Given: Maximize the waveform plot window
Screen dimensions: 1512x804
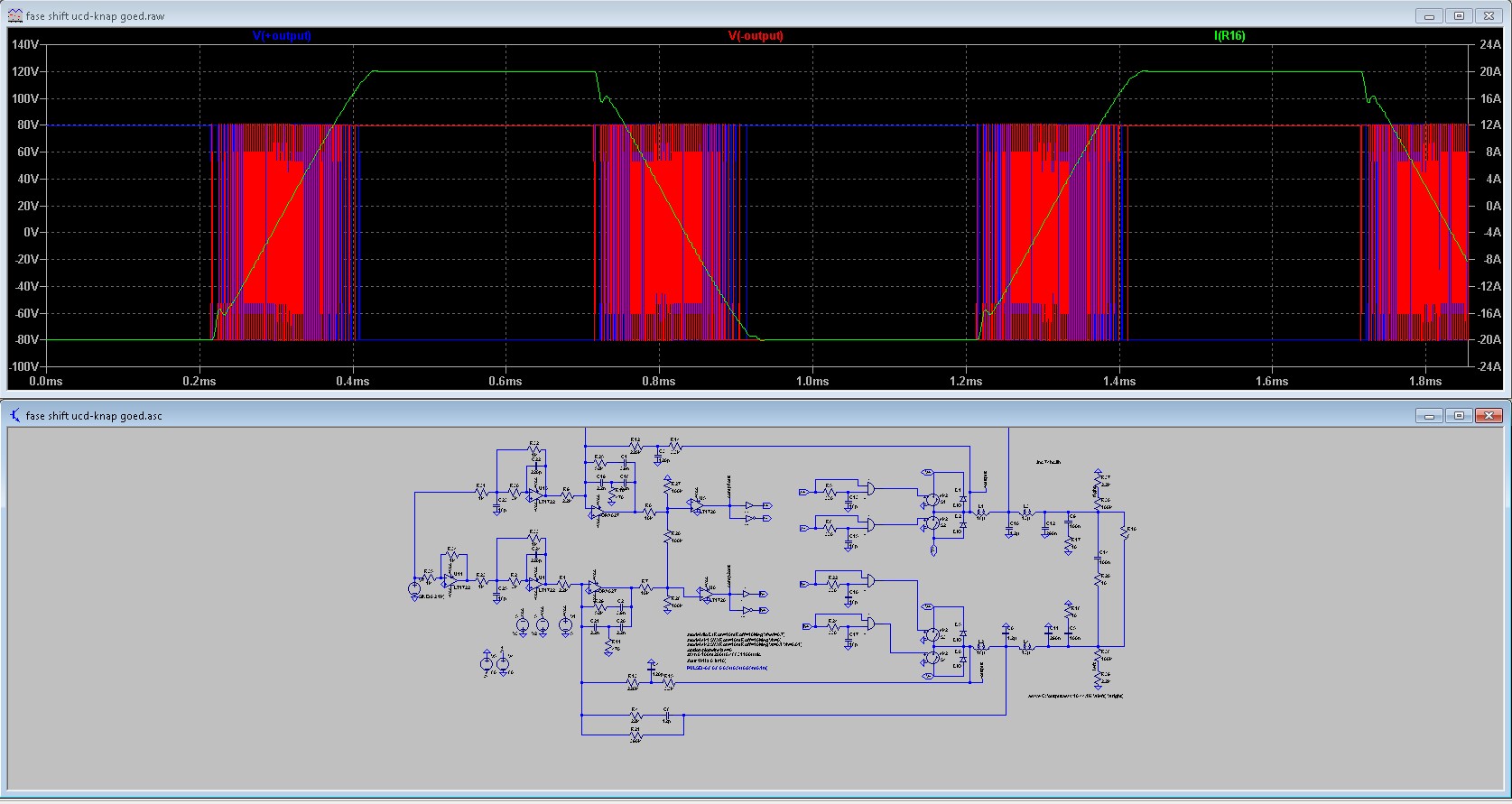Looking at the screenshot, I should (x=1459, y=15).
